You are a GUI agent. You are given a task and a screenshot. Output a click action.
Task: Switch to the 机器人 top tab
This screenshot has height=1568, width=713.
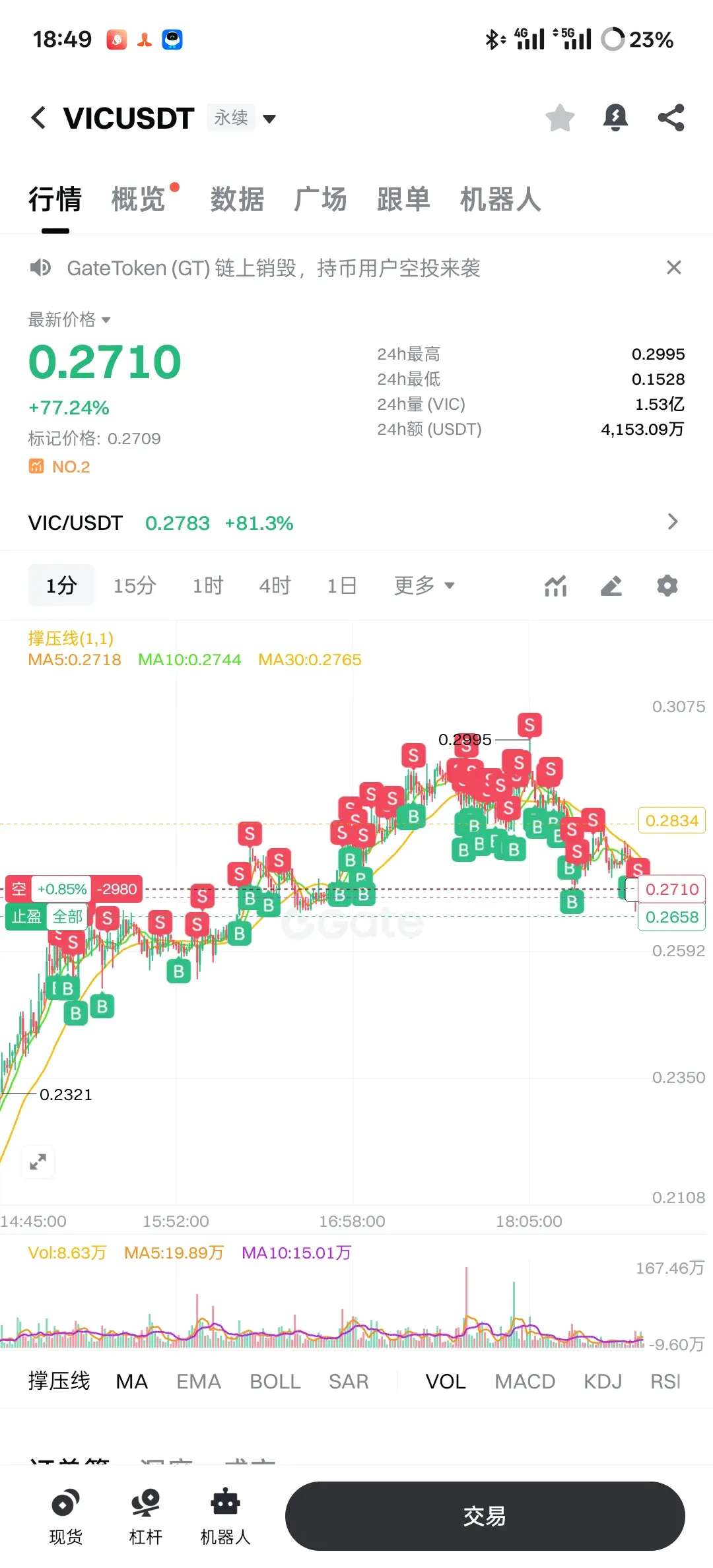click(x=500, y=199)
